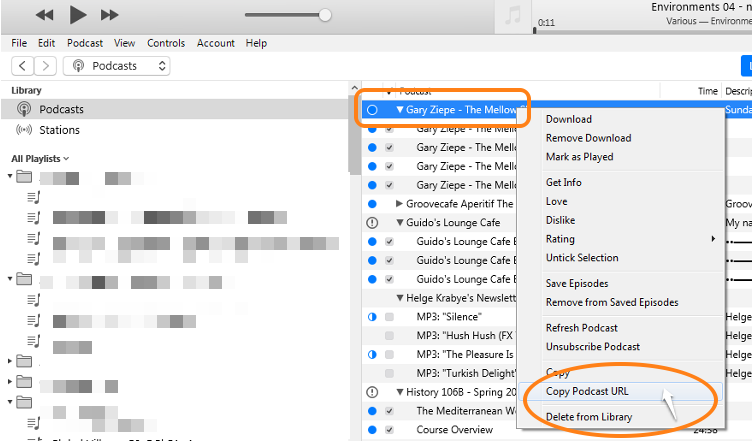Go forward with the right arrow button
Viewport: 752px width, 441px height.
tap(46, 66)
